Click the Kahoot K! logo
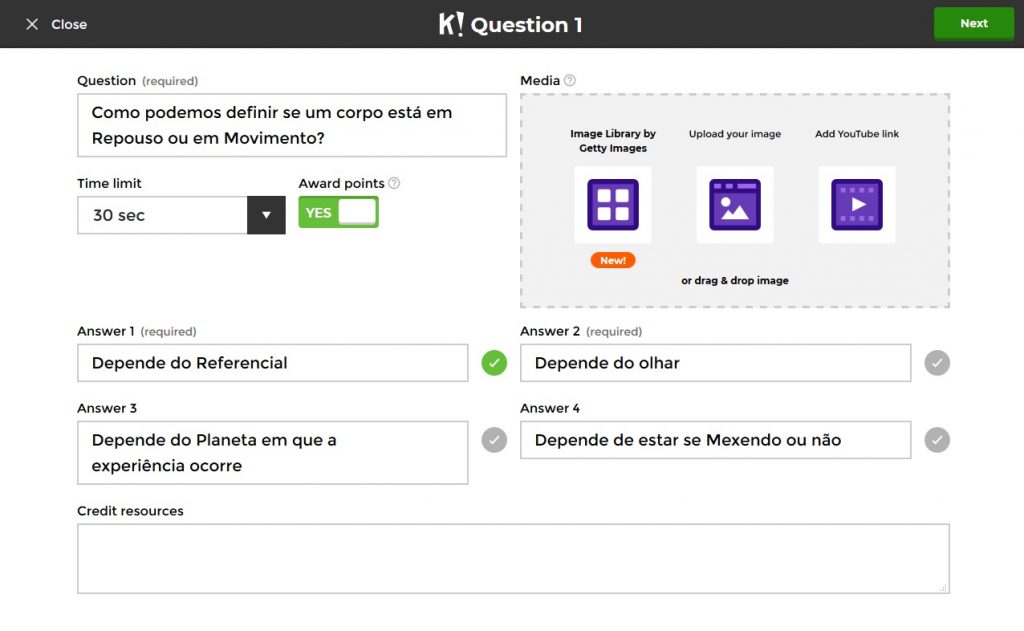Screen dimensions: 1024x631 coord(451,24)
